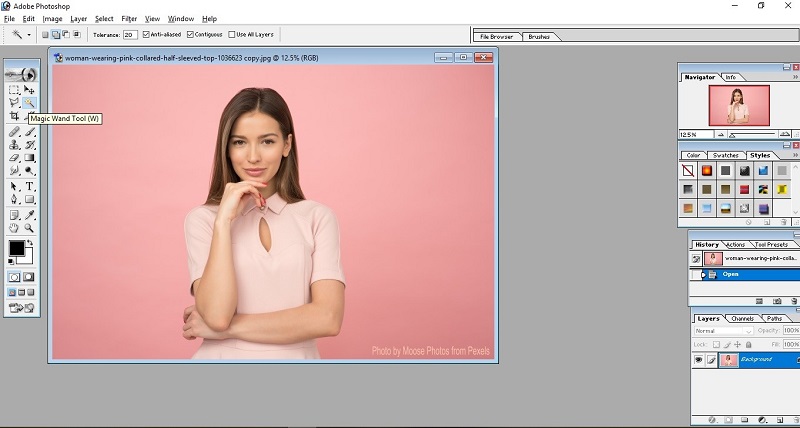The image size is (800, 428).
Task: Pick the Type tool (T)
Action: pos(30,186)
